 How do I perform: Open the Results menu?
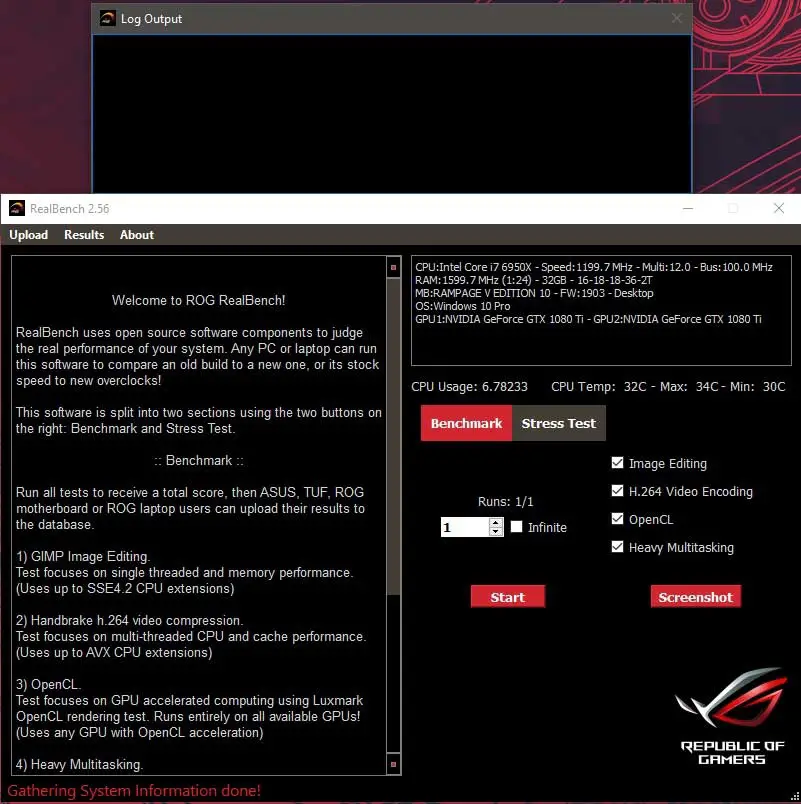(84, 235)
